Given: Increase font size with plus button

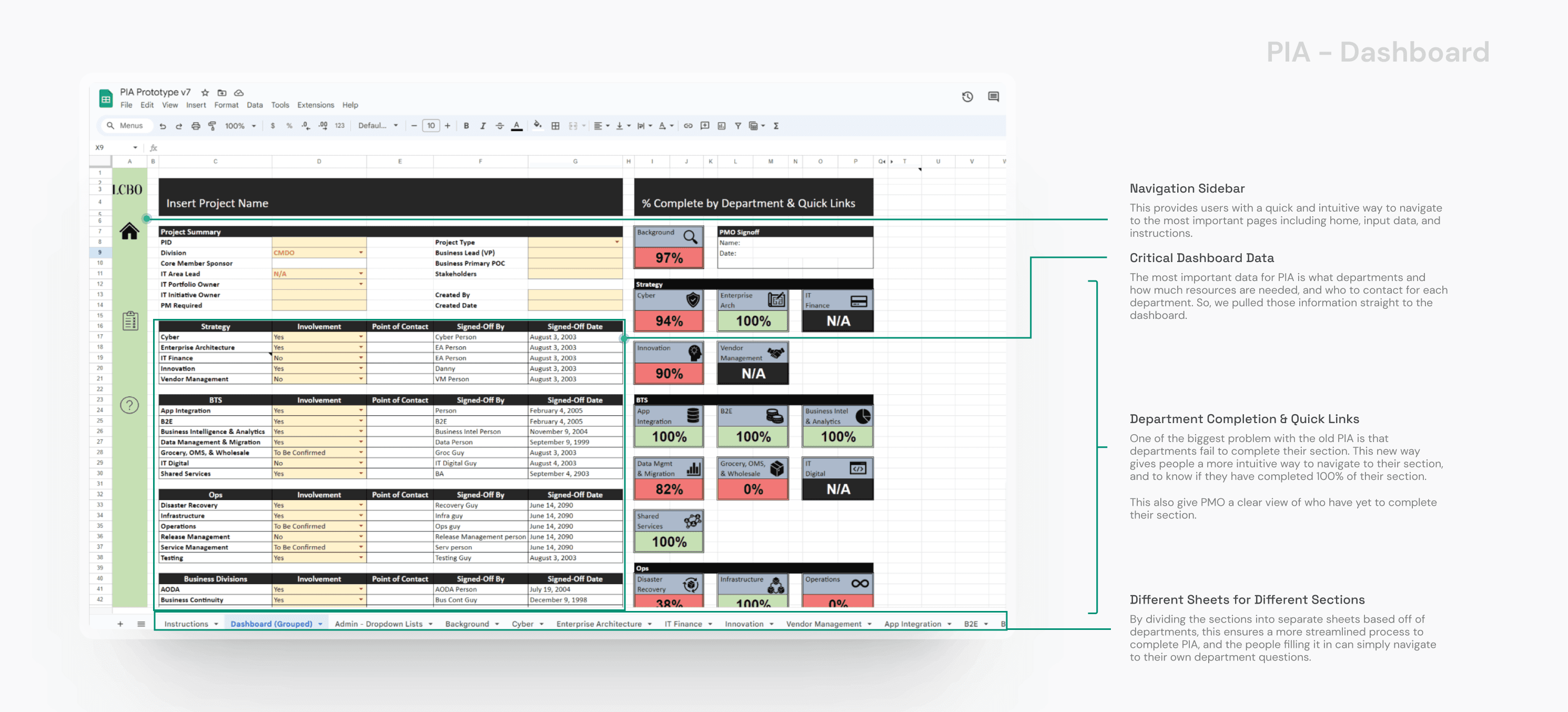Looking at the screenshot, I should (x=448, y=126).
